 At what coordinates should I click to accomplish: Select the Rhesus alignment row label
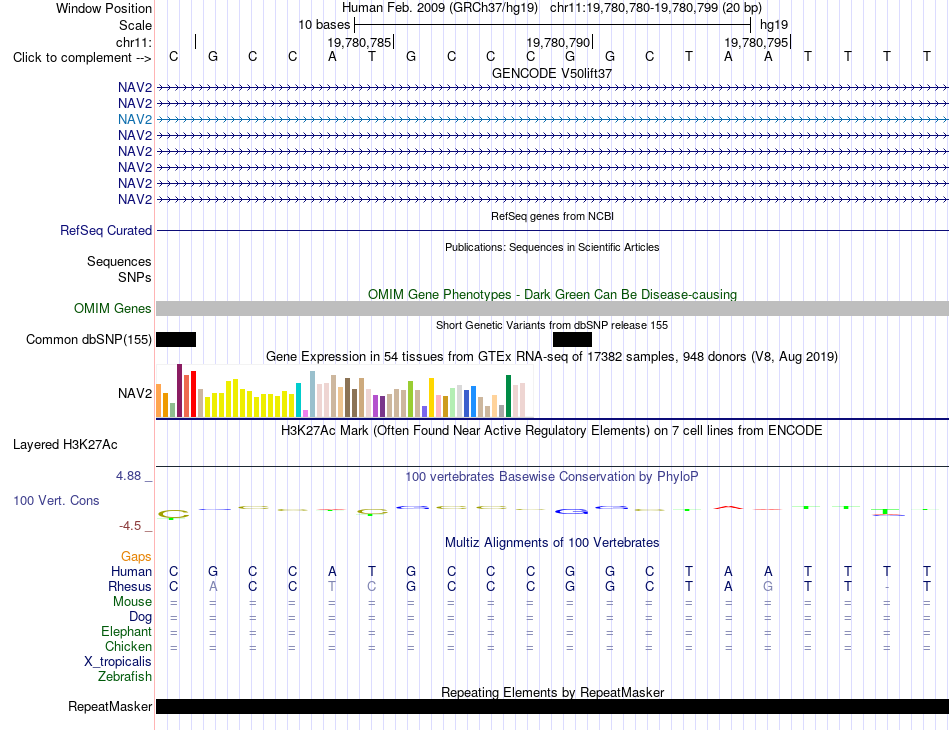129,586
